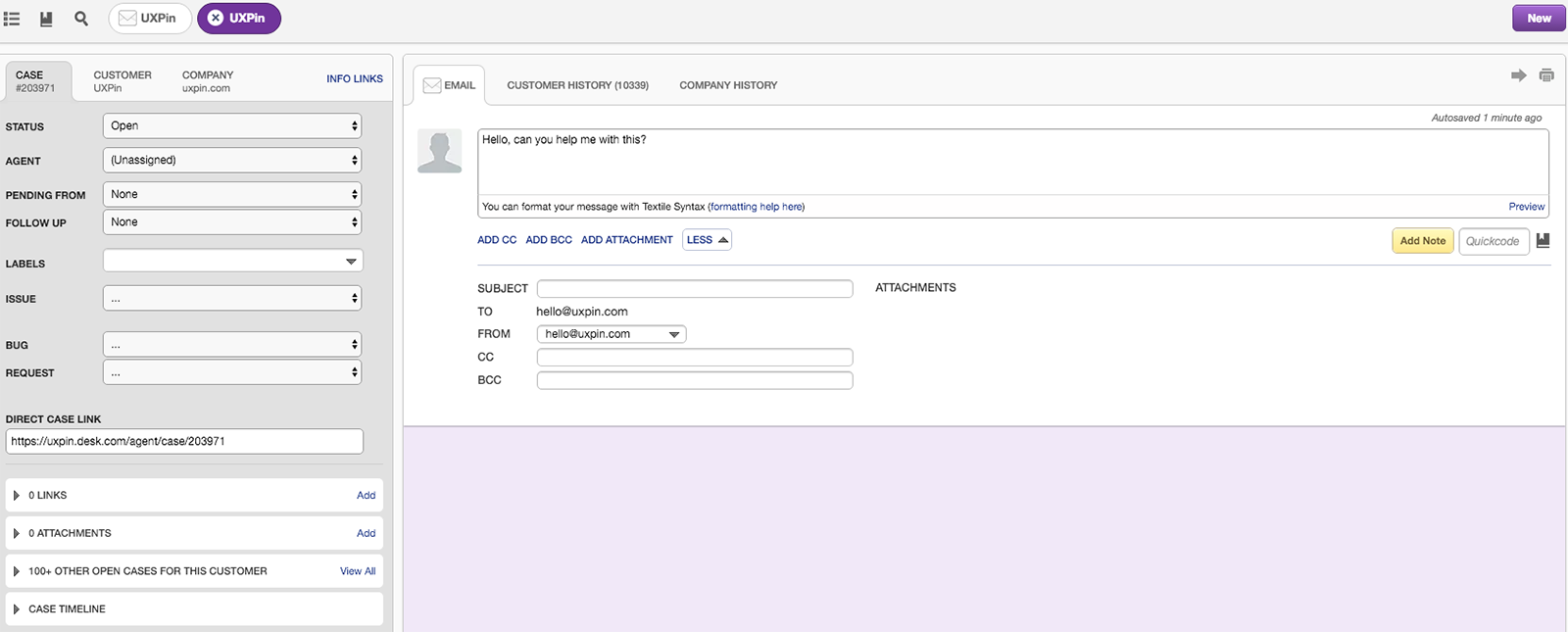Click the Add Note button
Viewport: 1568px width, 632px height.
1422,241
